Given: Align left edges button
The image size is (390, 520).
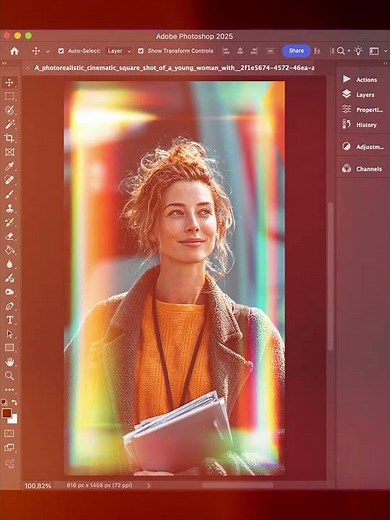Looking at the screenshot, I should [x=226, y=51].
